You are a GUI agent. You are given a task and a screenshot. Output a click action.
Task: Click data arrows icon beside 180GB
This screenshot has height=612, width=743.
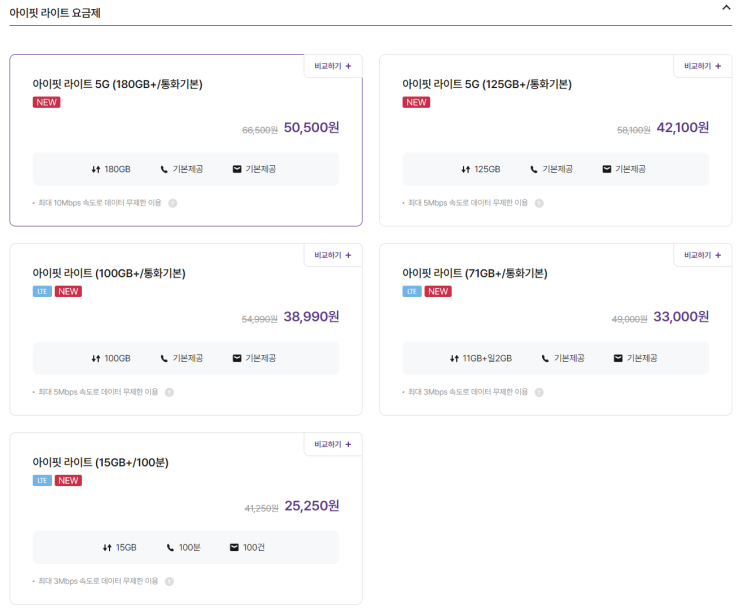click(x=96, y=169)
